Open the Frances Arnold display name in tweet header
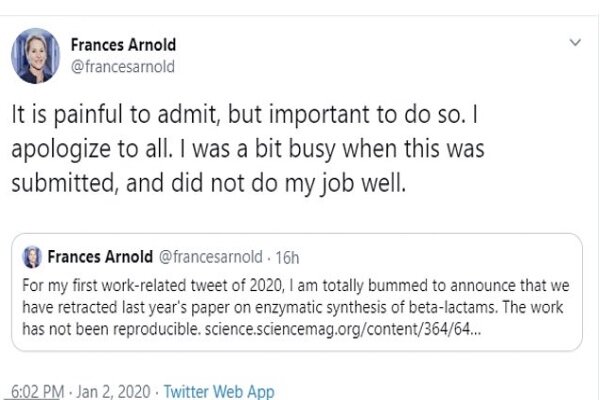Viewport: 600px width, 400px height. click(x=123, y=45)
